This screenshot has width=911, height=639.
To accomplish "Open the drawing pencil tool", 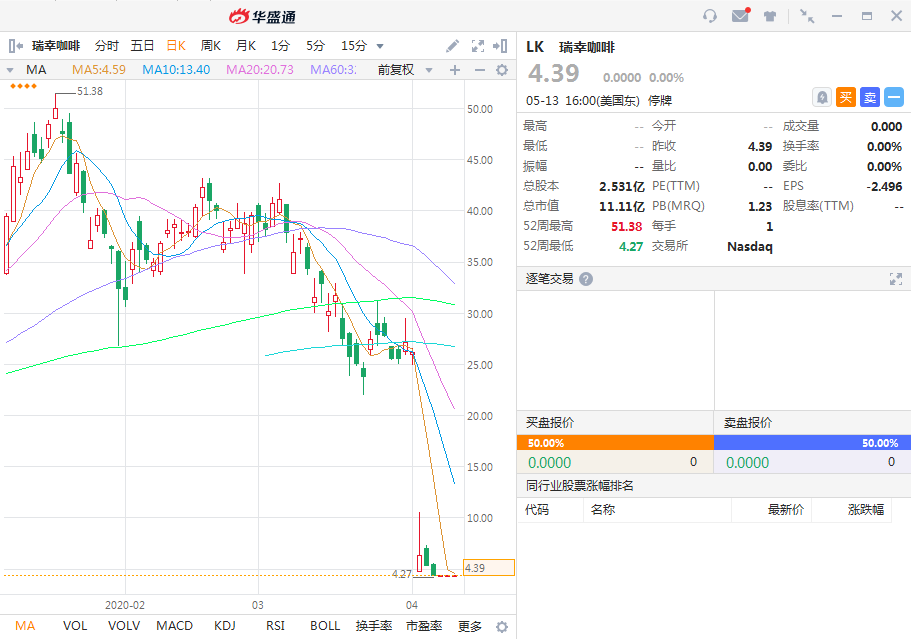I will coord(453,46).
